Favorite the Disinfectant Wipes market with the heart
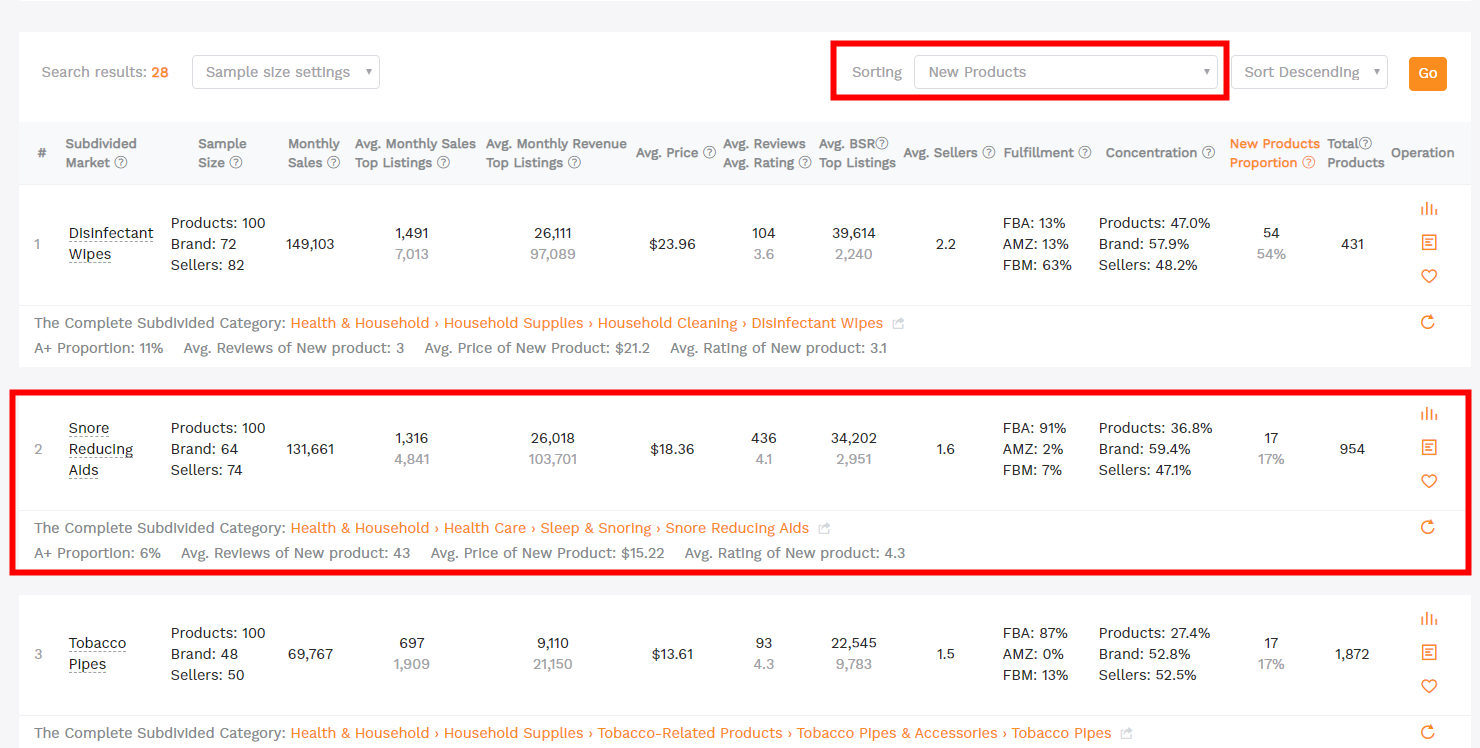1480x748 pixels. point(1428,276)
